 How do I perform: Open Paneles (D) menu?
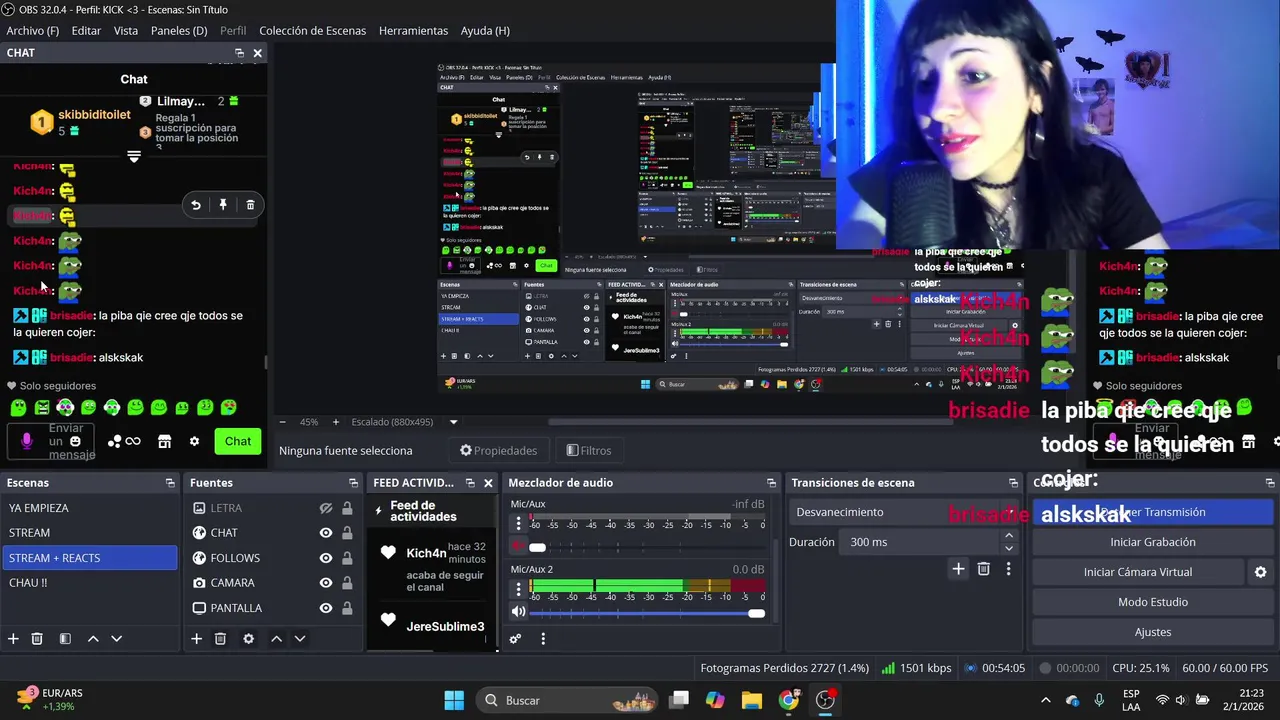click(179, 31)
